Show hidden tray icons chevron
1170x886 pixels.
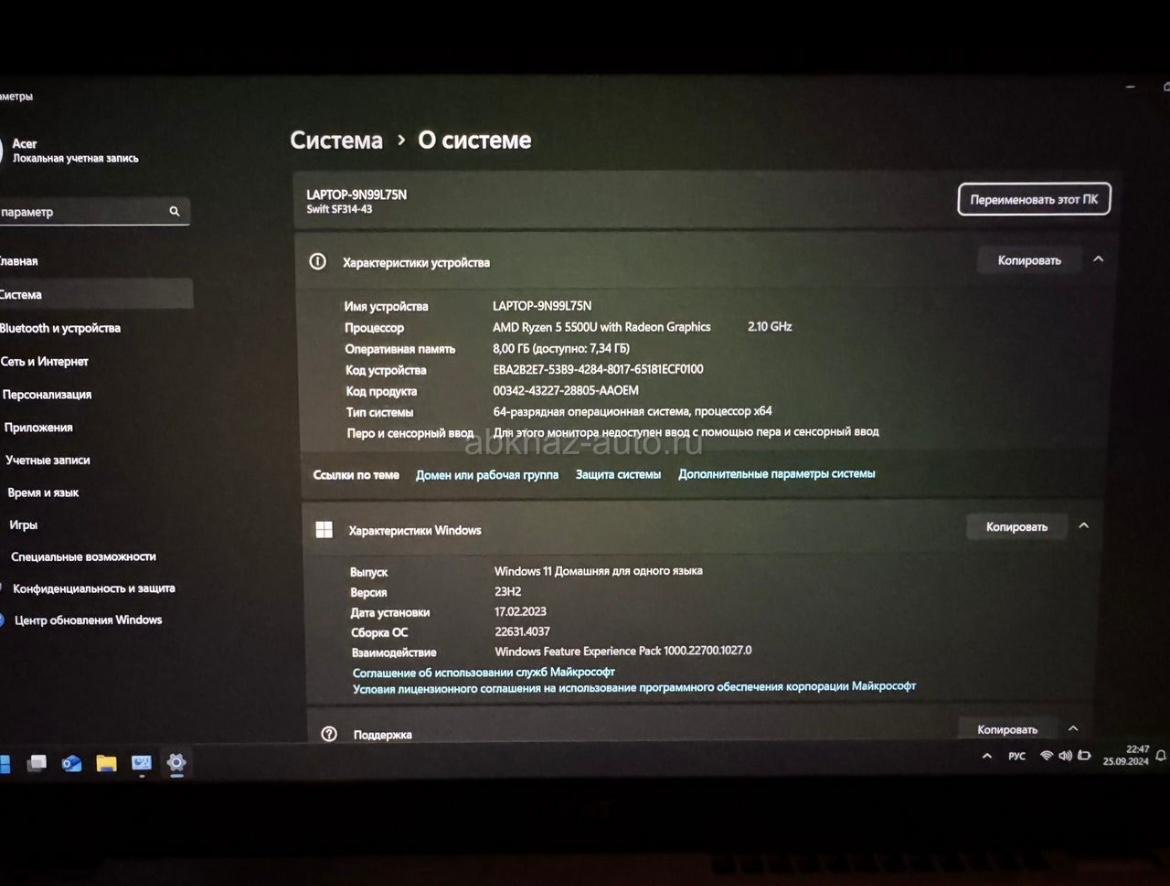point(987,756)
